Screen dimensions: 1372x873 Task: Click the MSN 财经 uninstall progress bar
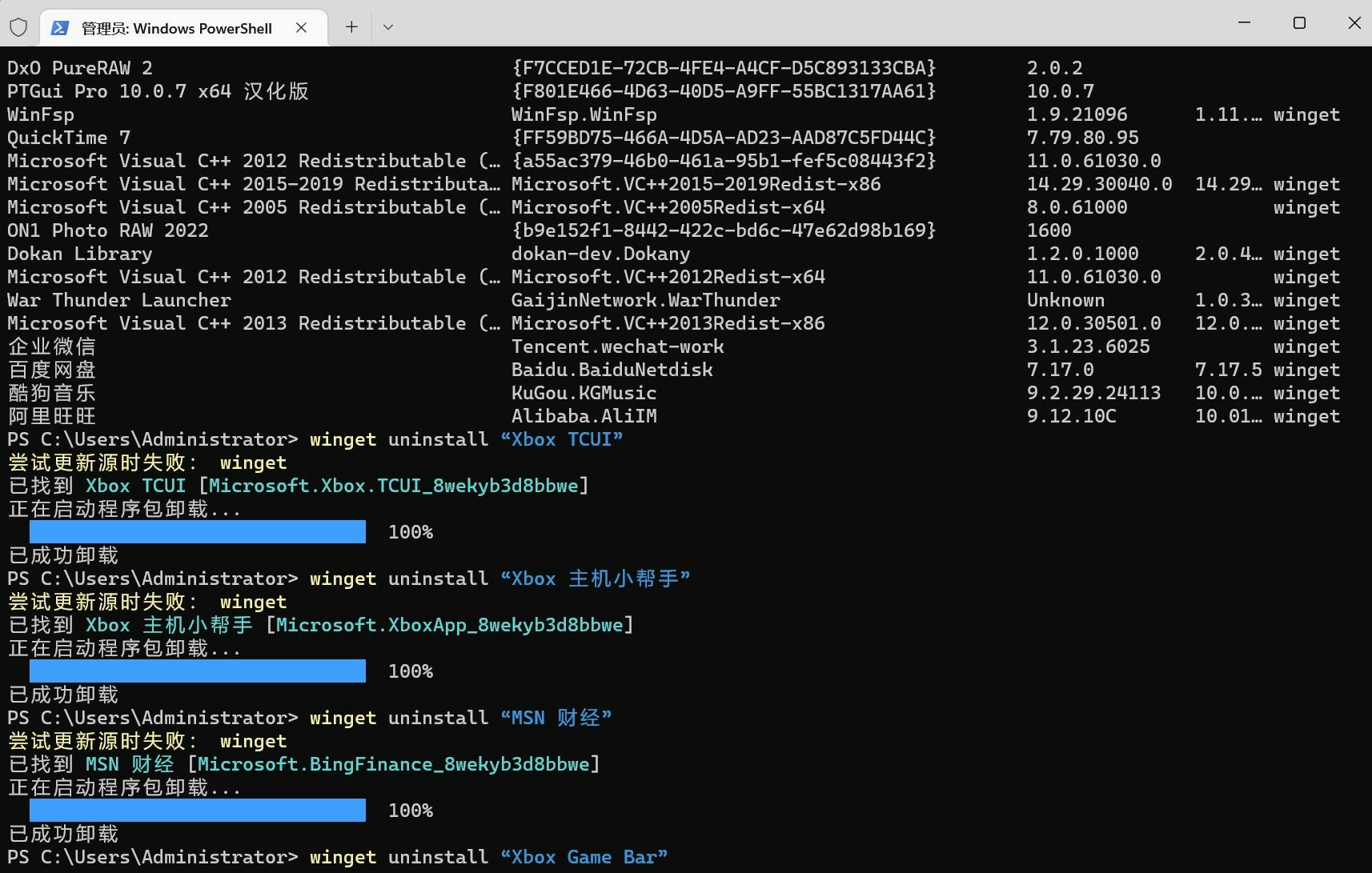click(x=198, y=811)
